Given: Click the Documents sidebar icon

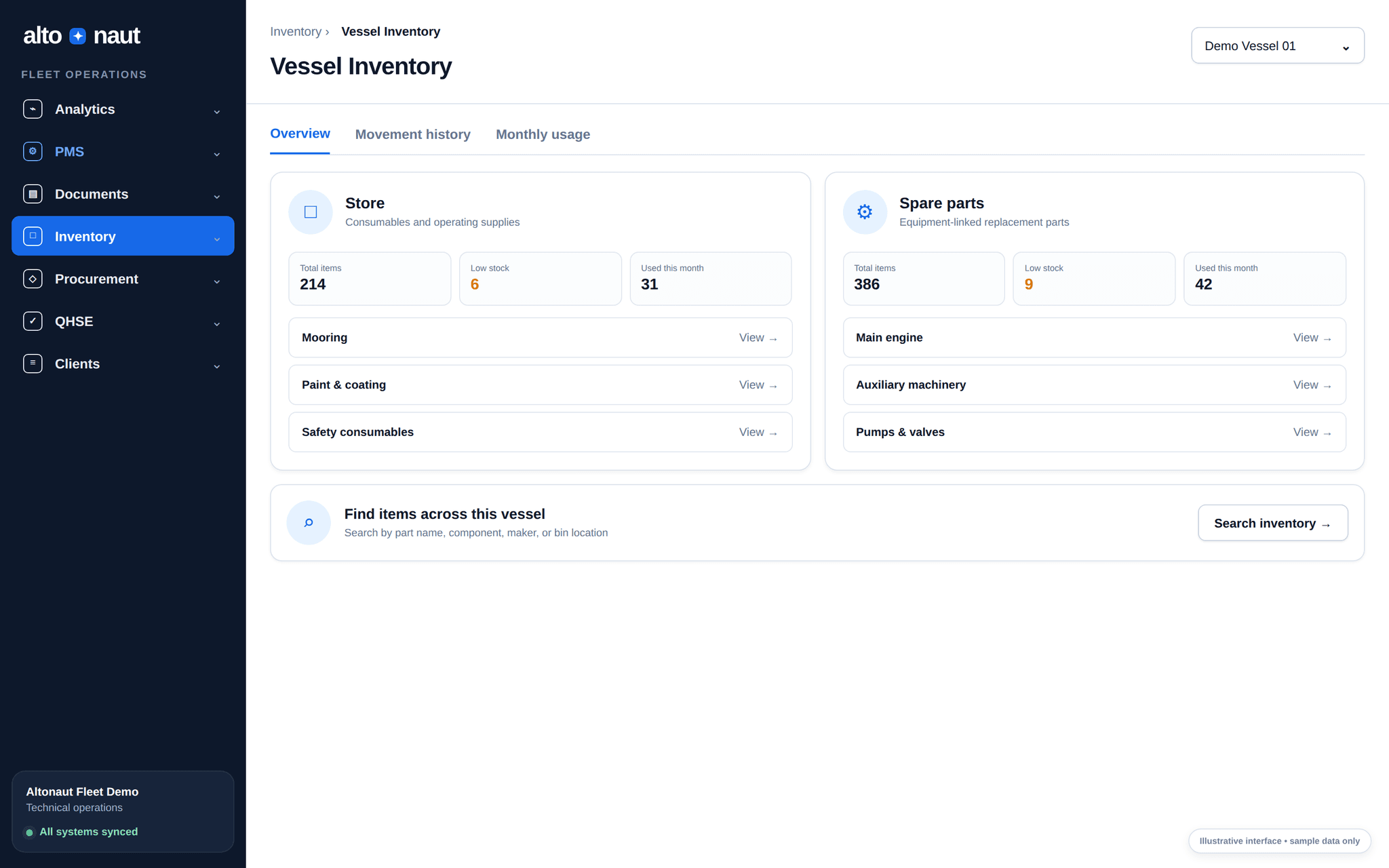Looking at the screenshot, I should pos(33,194).
